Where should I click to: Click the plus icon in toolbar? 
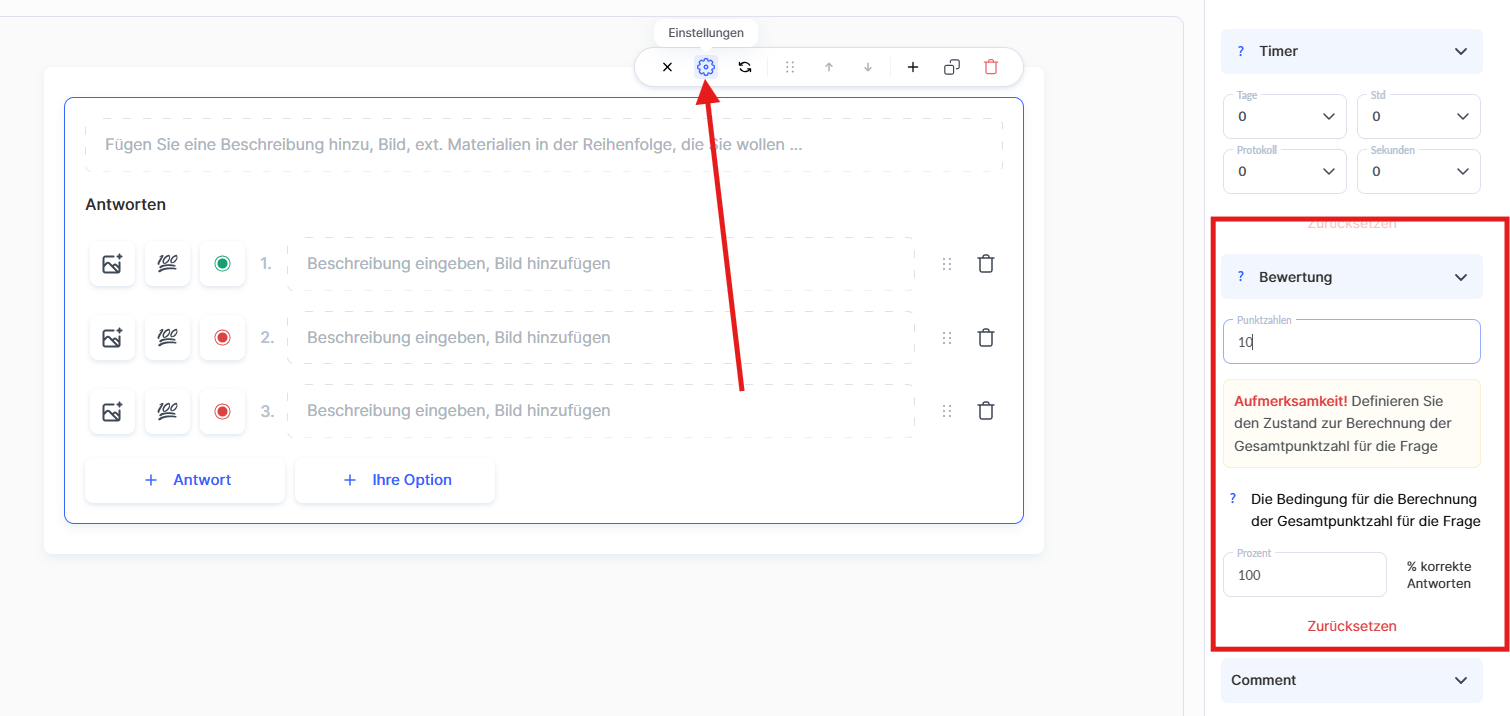tap(913, 67)
